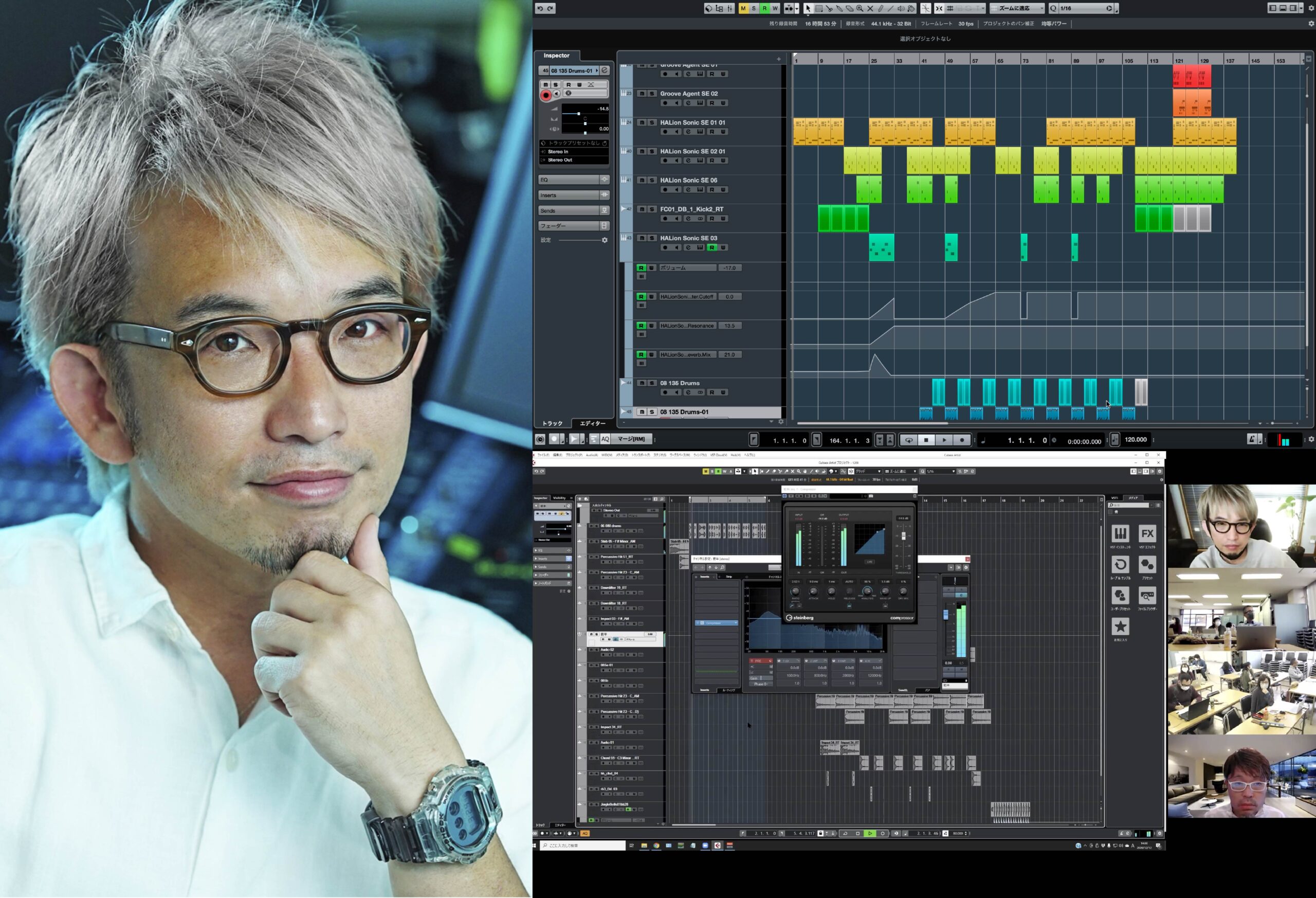Switch to the エディター tab

(592, 424)
